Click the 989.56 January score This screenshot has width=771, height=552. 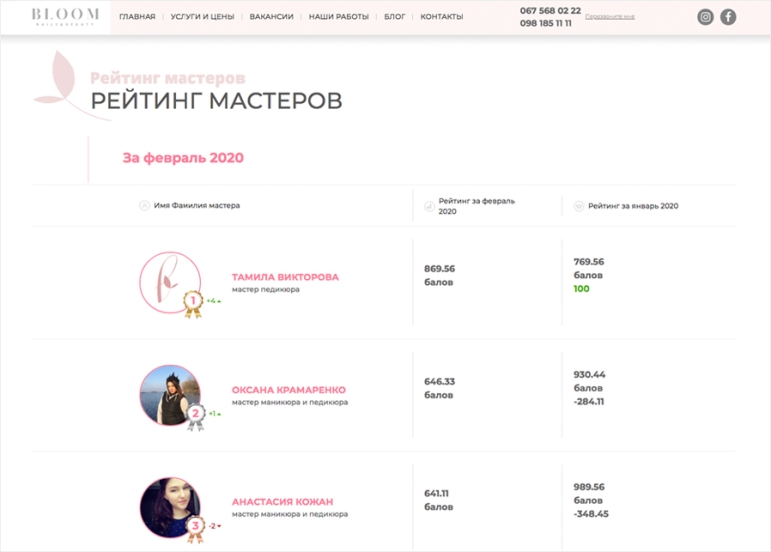(589, 487)
